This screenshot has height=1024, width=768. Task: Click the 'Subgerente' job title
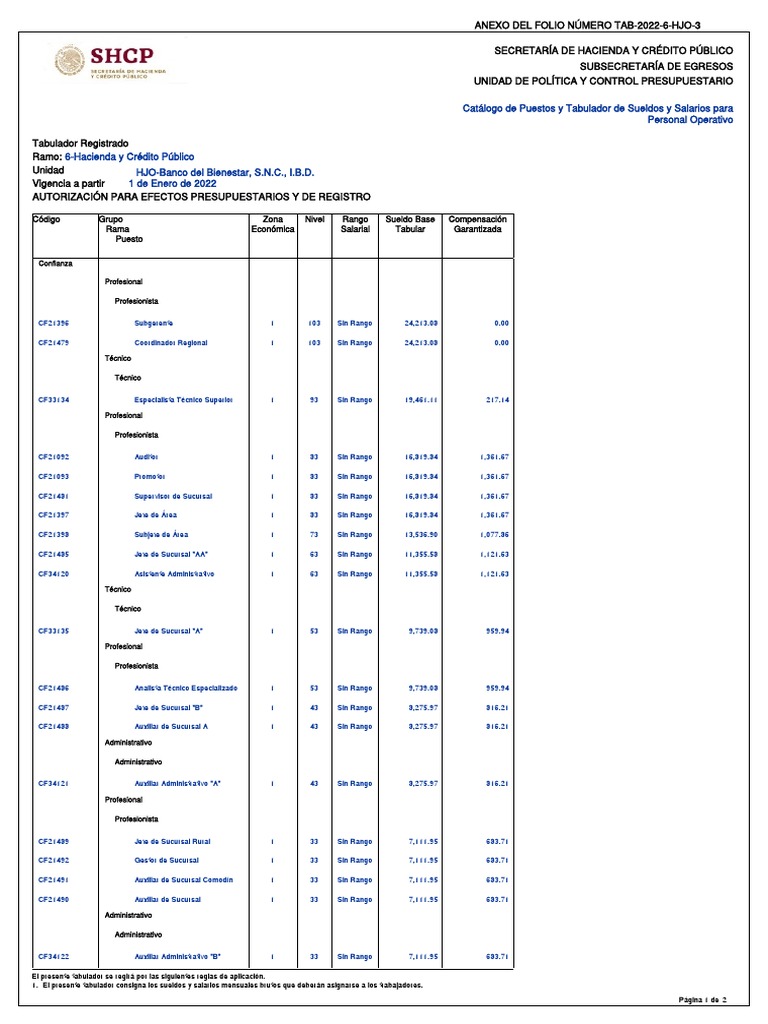coord(153,323)
